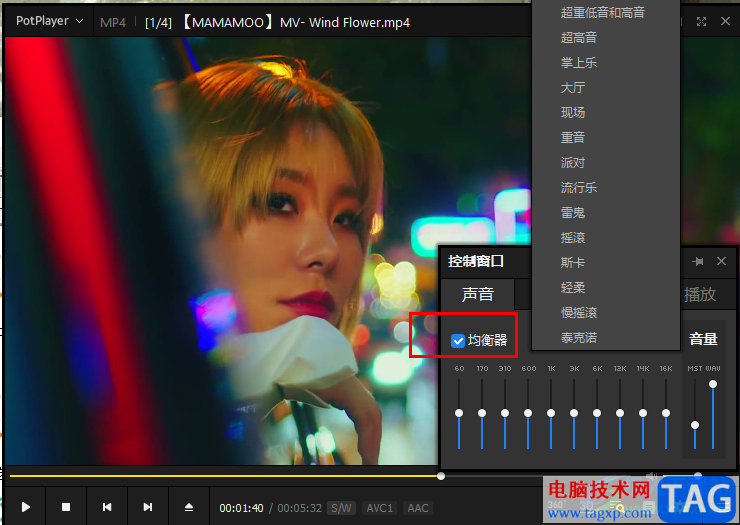The image size is (740, 525).
Task: Switch to the 播放 tab
Action: tap(700, 294)
